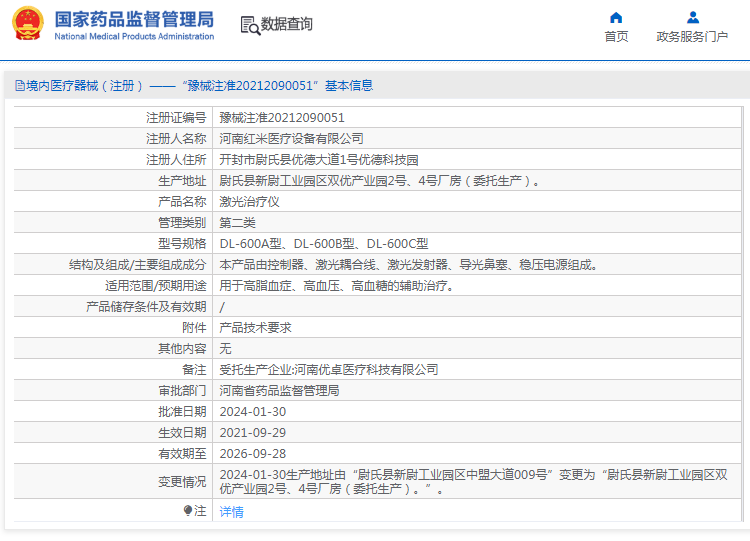
Task: Click the 产品名称 row label
Action: click(182, 202)
